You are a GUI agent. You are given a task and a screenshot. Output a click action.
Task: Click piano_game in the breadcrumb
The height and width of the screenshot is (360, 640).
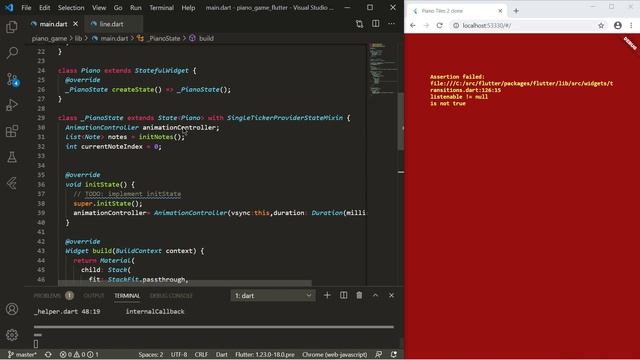(x=49, y=38)
